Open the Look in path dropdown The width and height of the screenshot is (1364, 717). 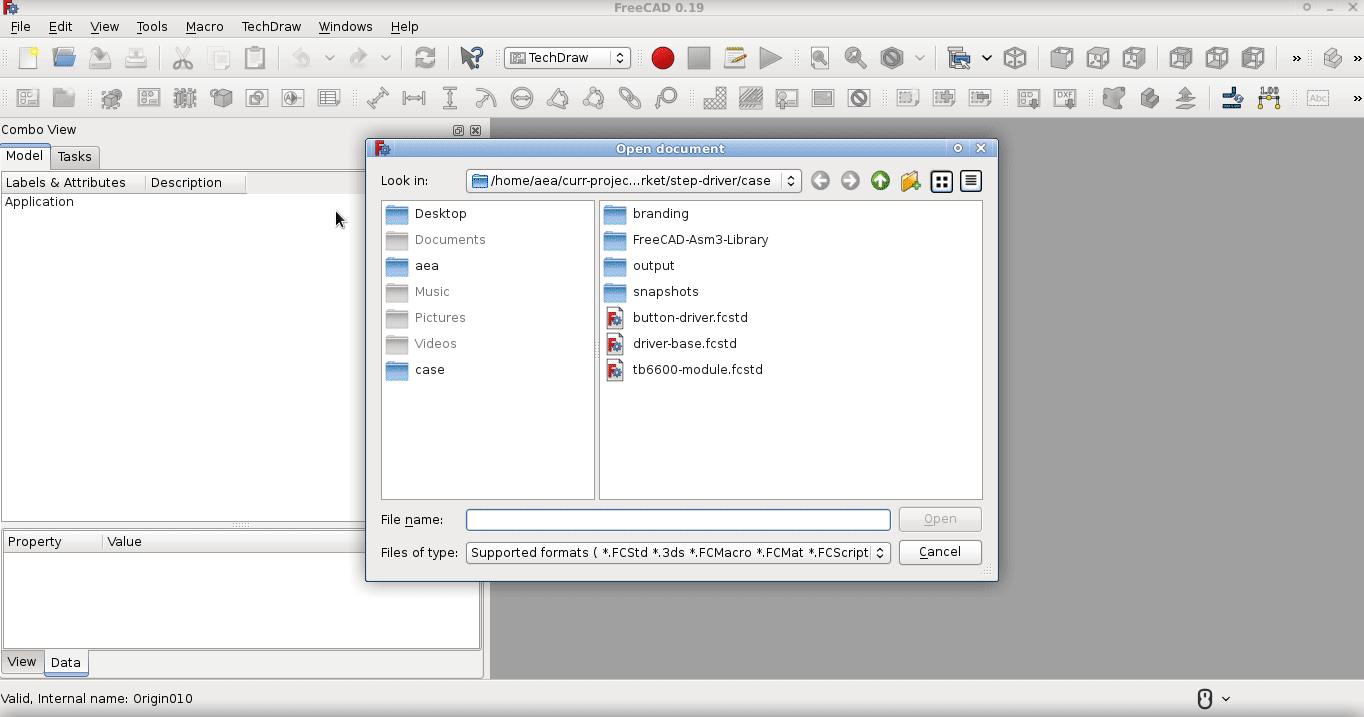(x=790, y=181)
